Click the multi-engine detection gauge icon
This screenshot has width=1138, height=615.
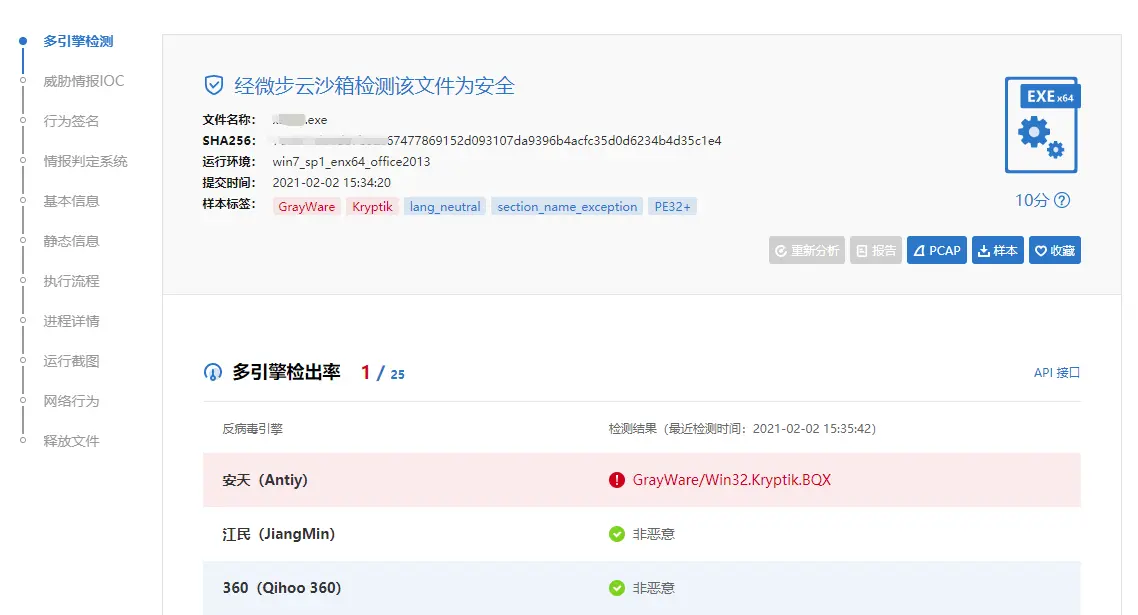click(211, 371)
